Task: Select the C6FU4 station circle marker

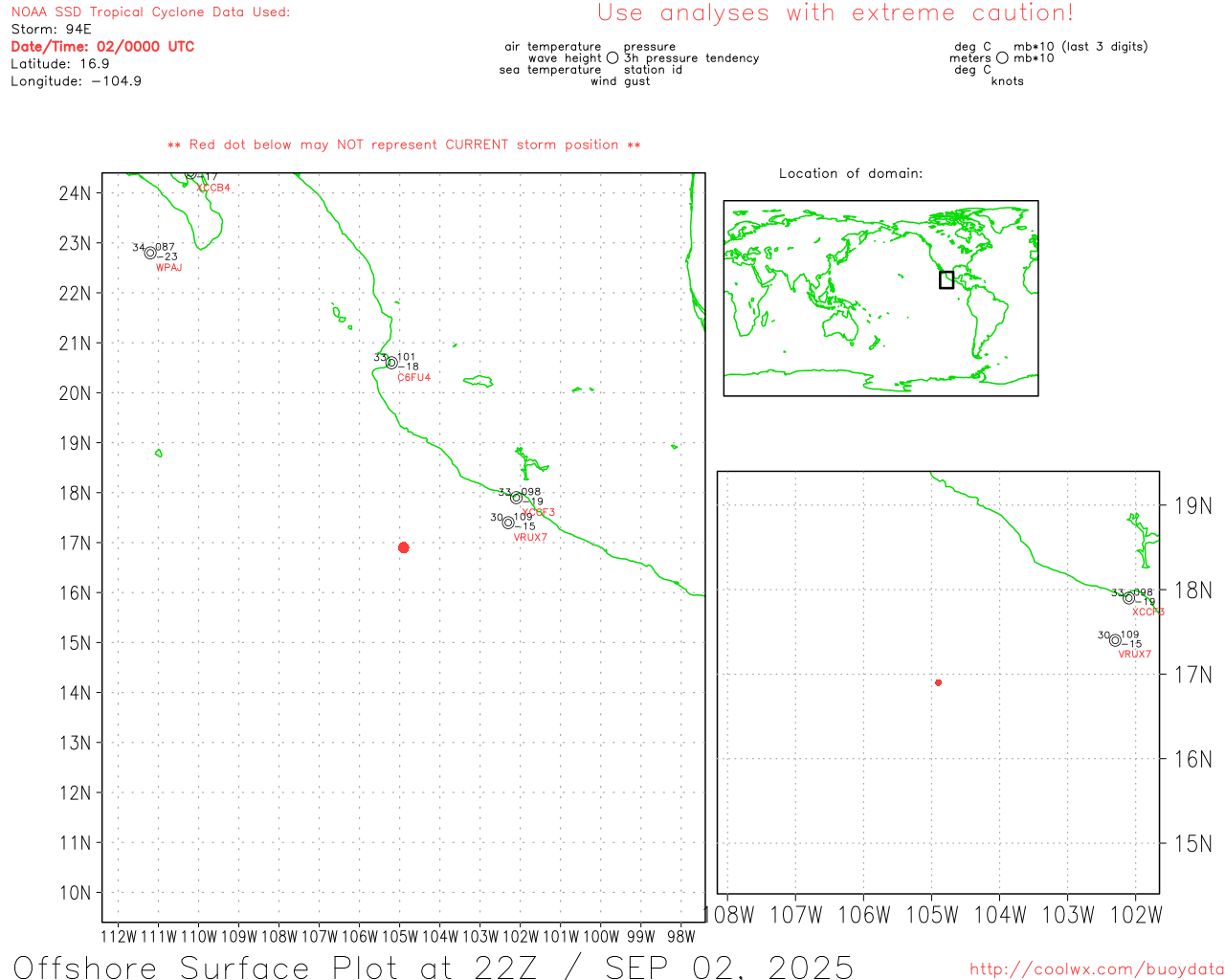Action: [x=391, y=363]
